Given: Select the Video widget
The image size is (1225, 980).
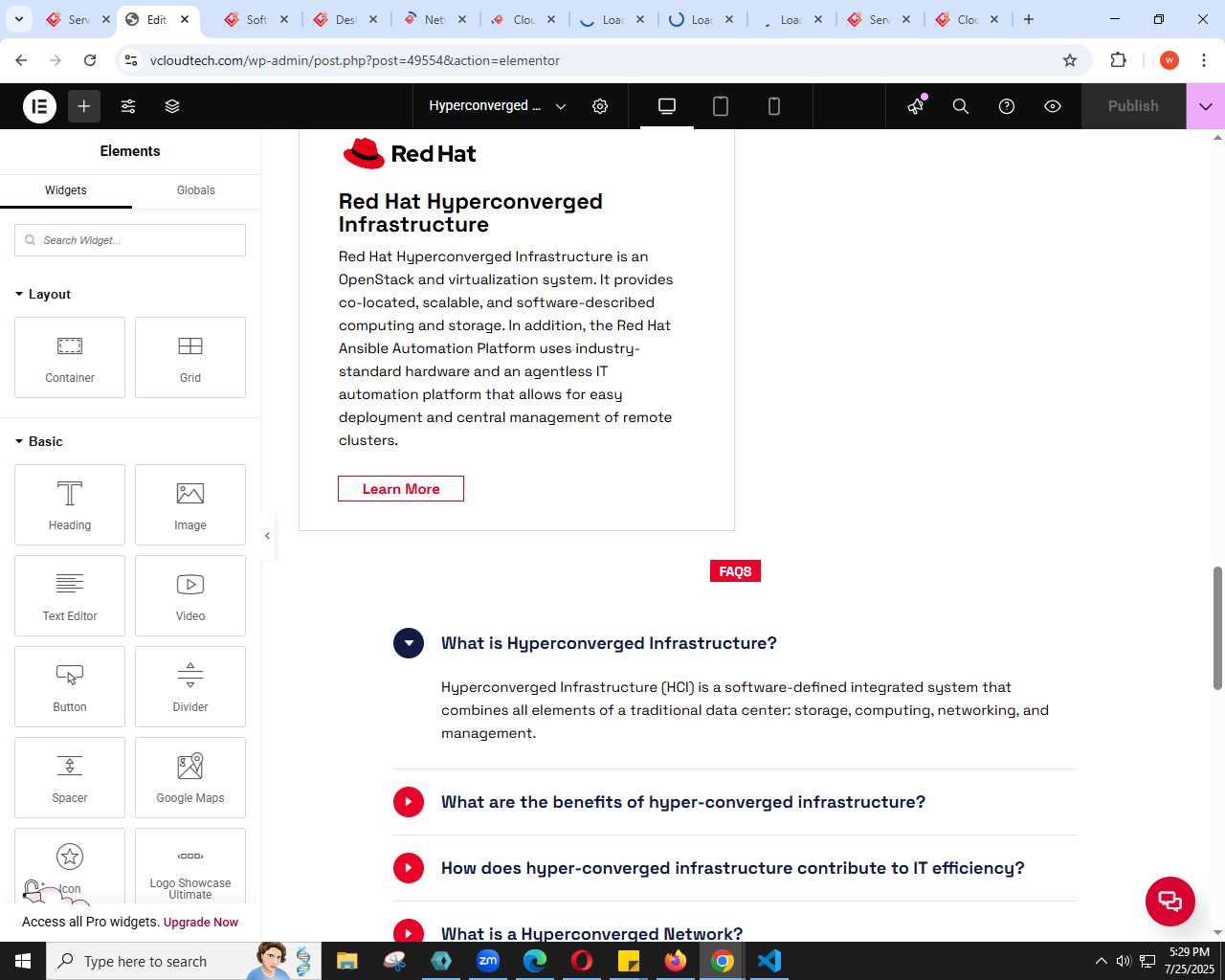Looking at the screenshot, I should pyautogui.click(x=190, y=595).
